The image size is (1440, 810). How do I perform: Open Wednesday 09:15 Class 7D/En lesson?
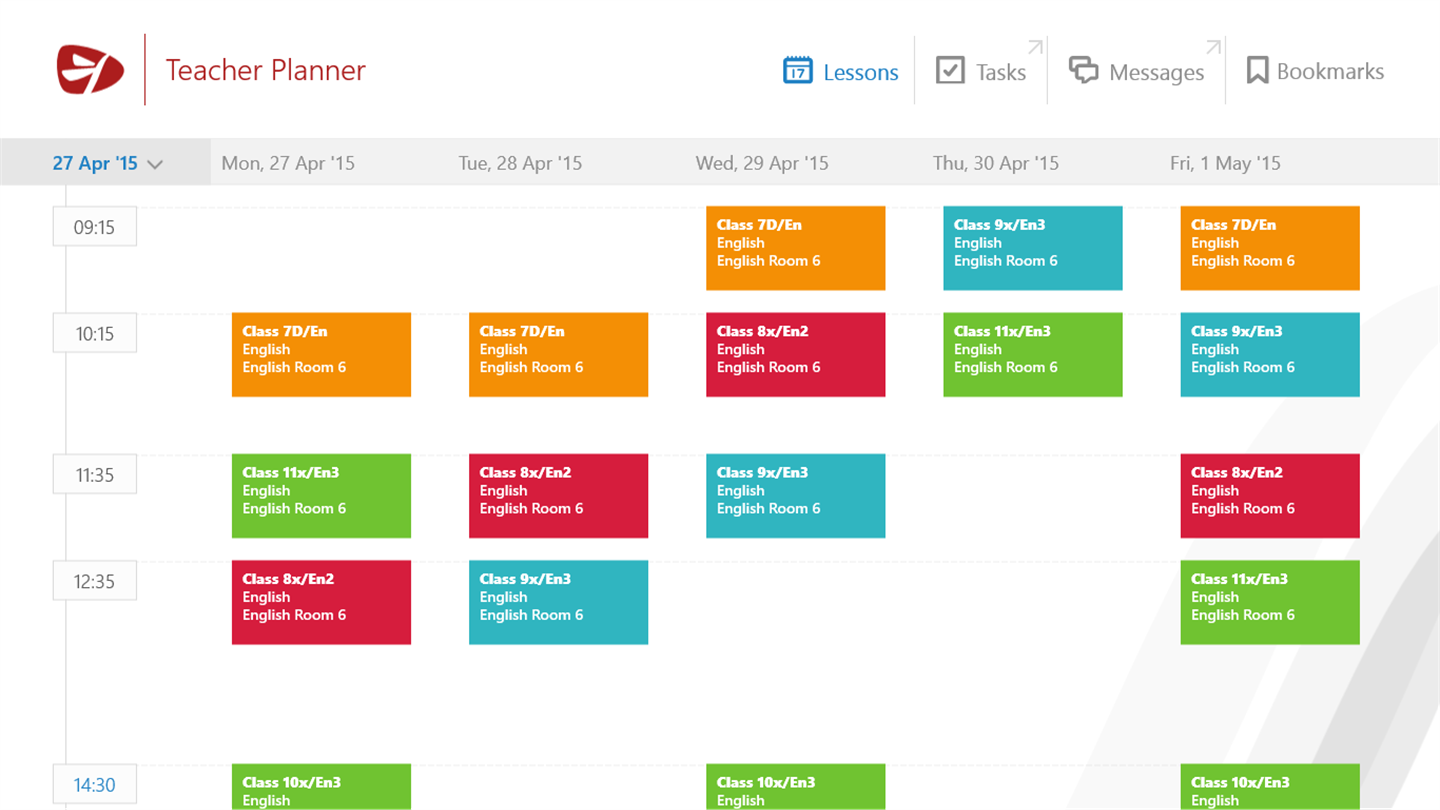coord(795,248)
